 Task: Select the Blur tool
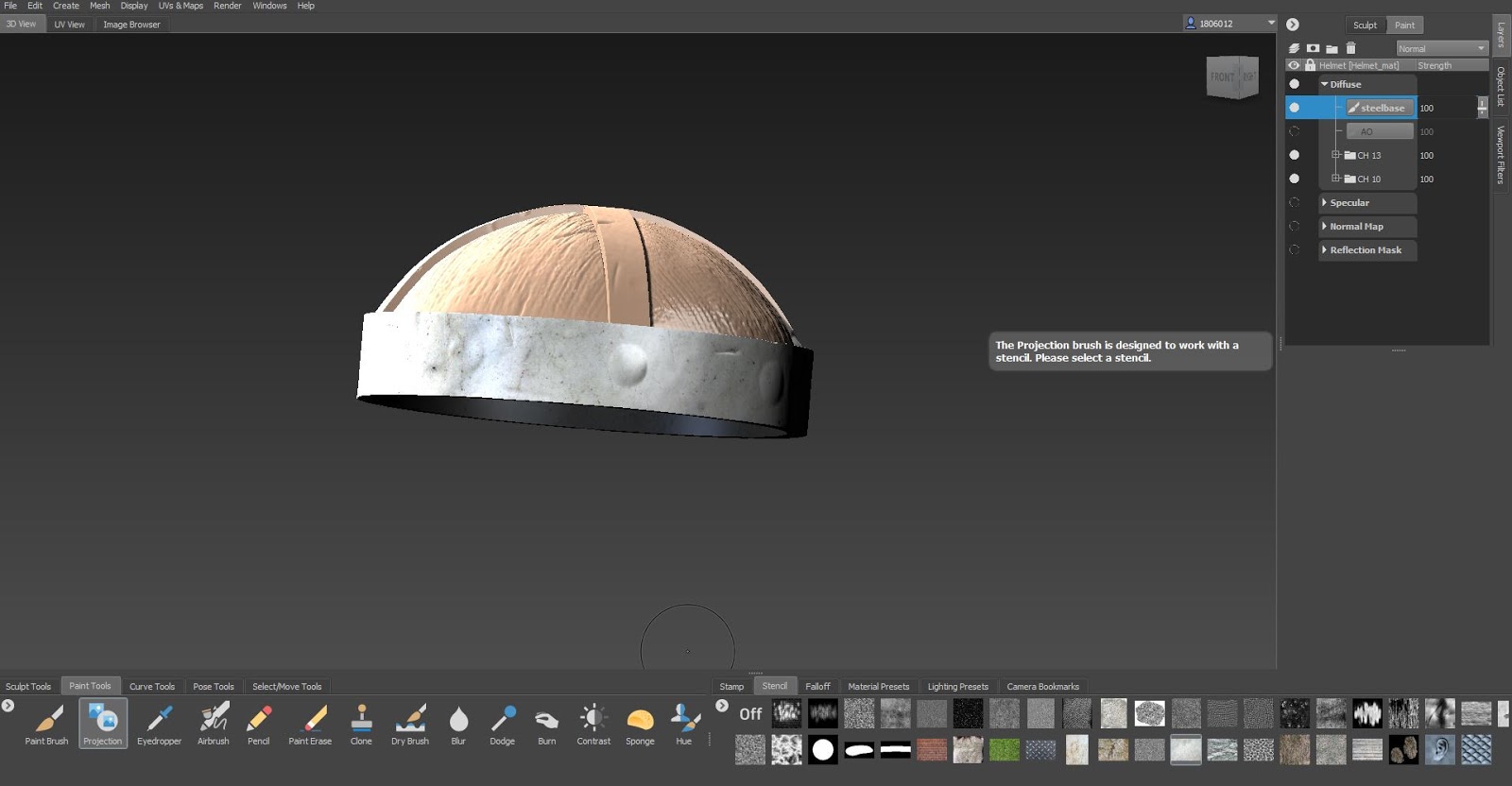pos(458,725)
